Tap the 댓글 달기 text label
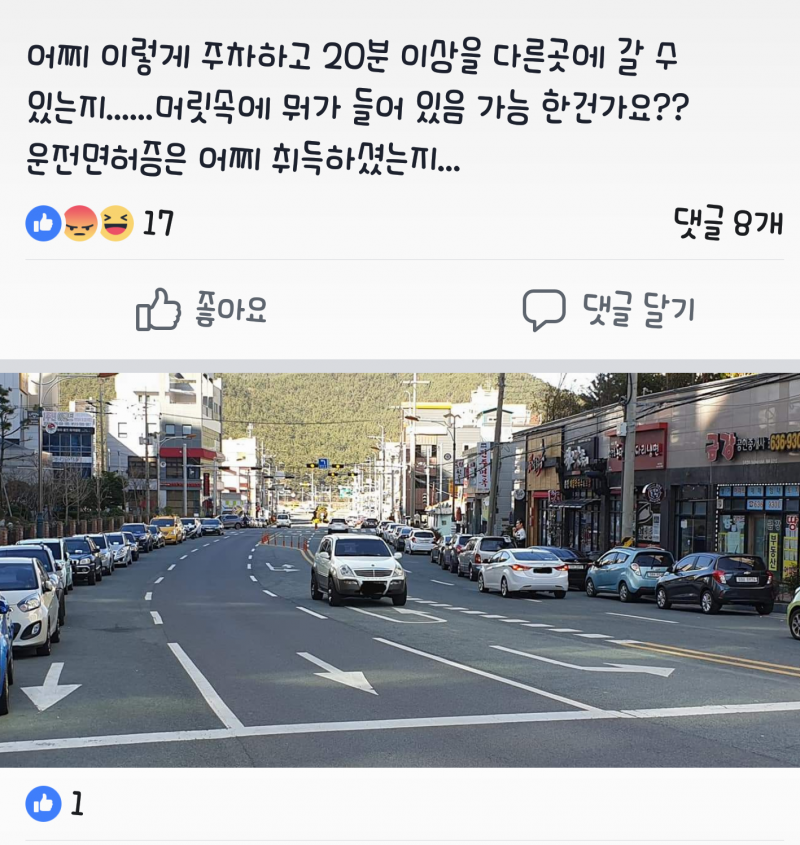Image resolution: width=800 pixels, height=845 pixels. pos(639,309)
